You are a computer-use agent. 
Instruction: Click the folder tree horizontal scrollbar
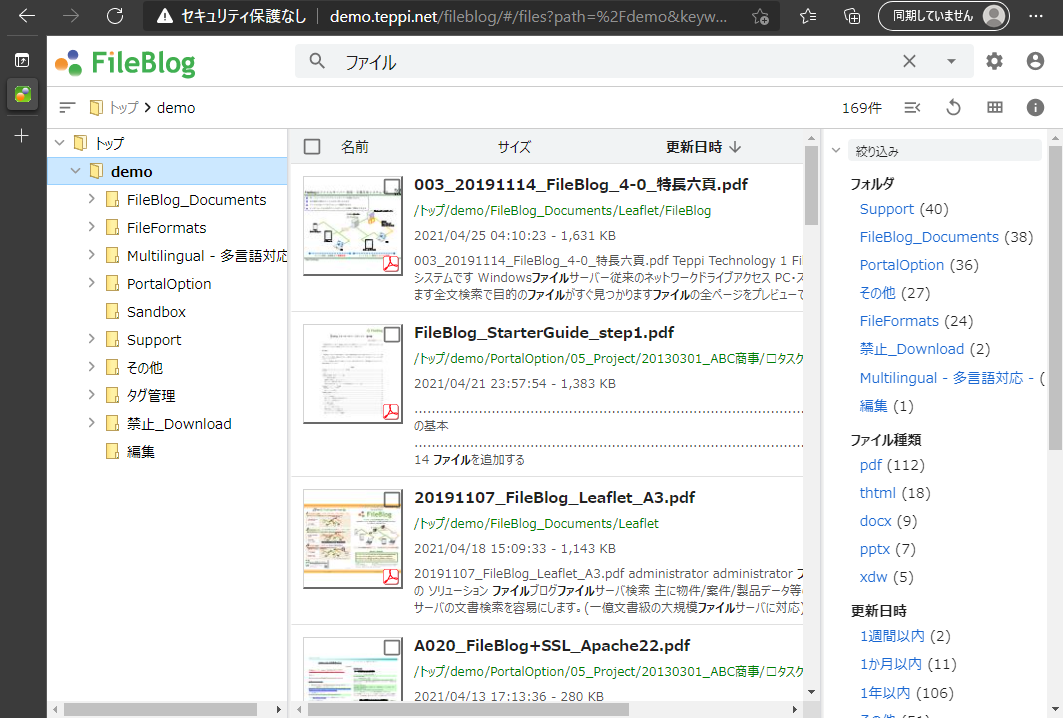[x=161, y=709]
